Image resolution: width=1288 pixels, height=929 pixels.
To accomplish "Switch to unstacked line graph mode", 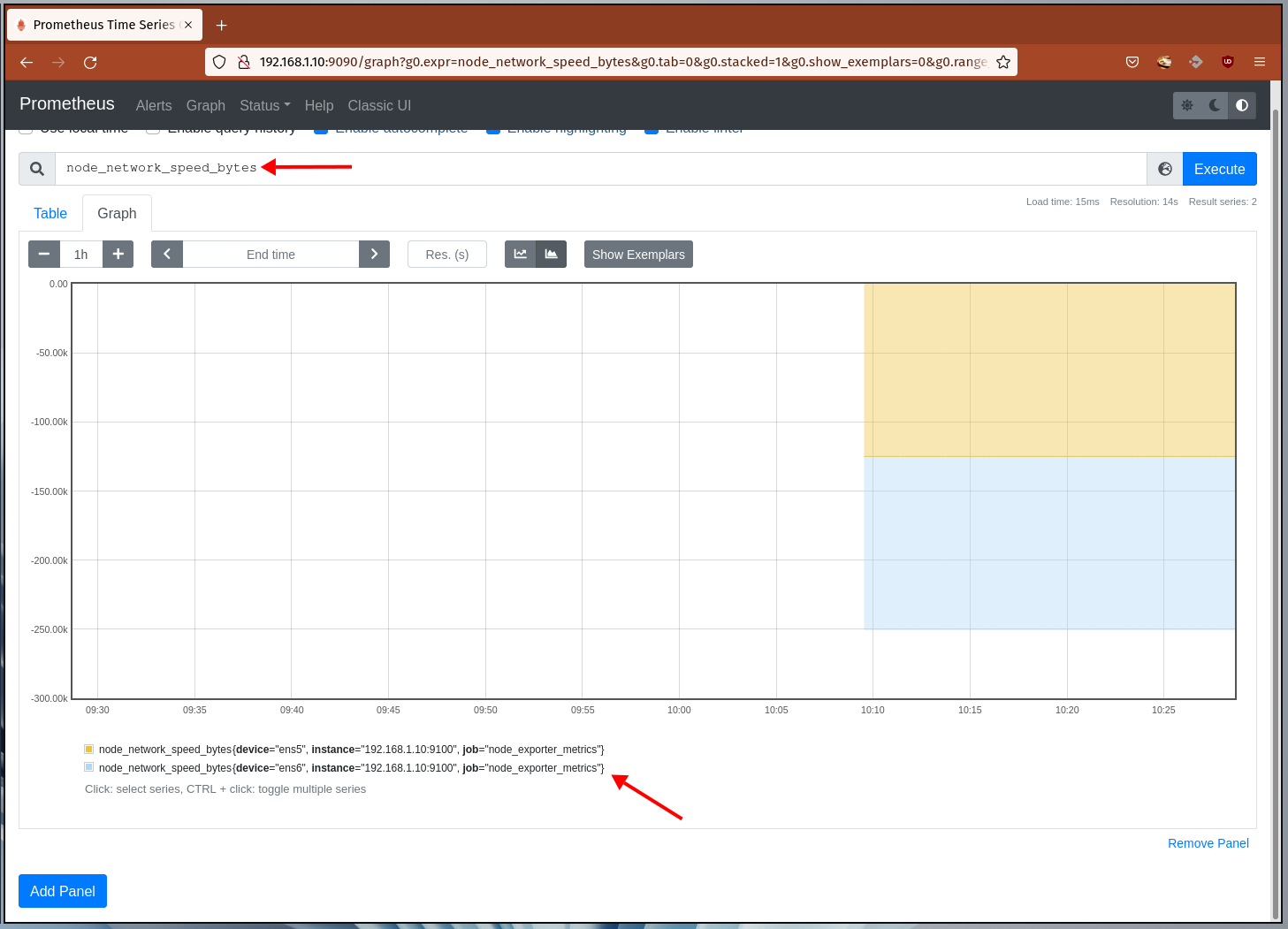I will (x=521, y=255).
